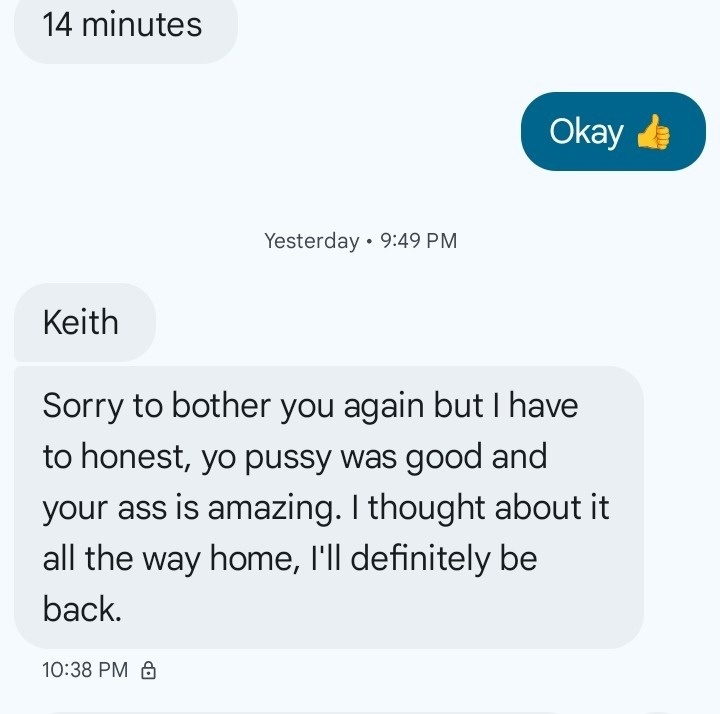720x714 pixels.
Task: Click the "9:49 PM" time label
Action: pos(419,241)
